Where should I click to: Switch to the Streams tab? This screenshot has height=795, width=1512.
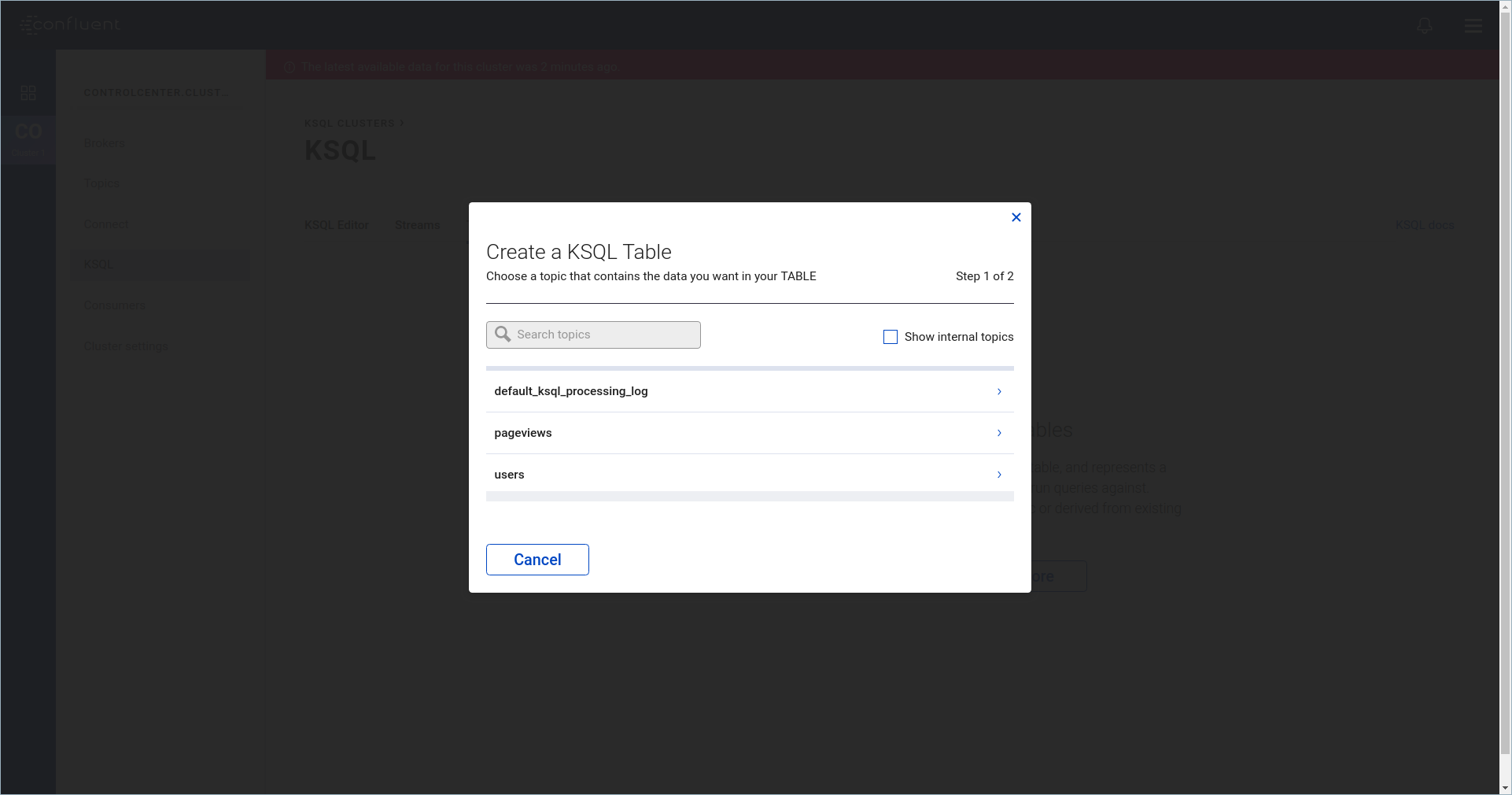click(417, 225)
